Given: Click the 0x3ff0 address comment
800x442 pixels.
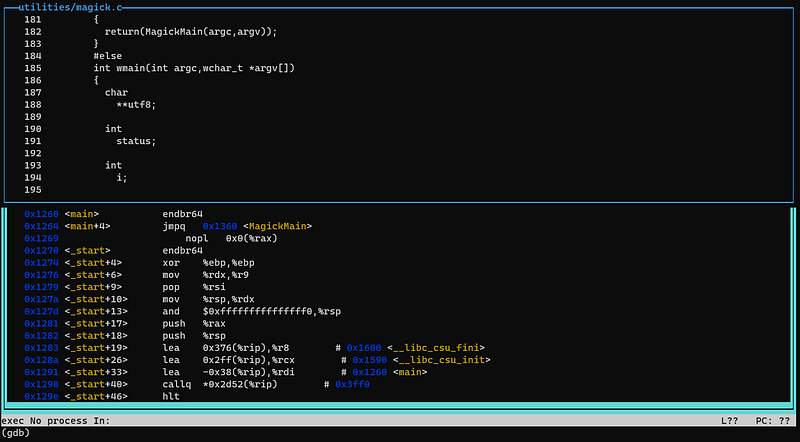Looking at the screenshot, I should tap(352, 384).
